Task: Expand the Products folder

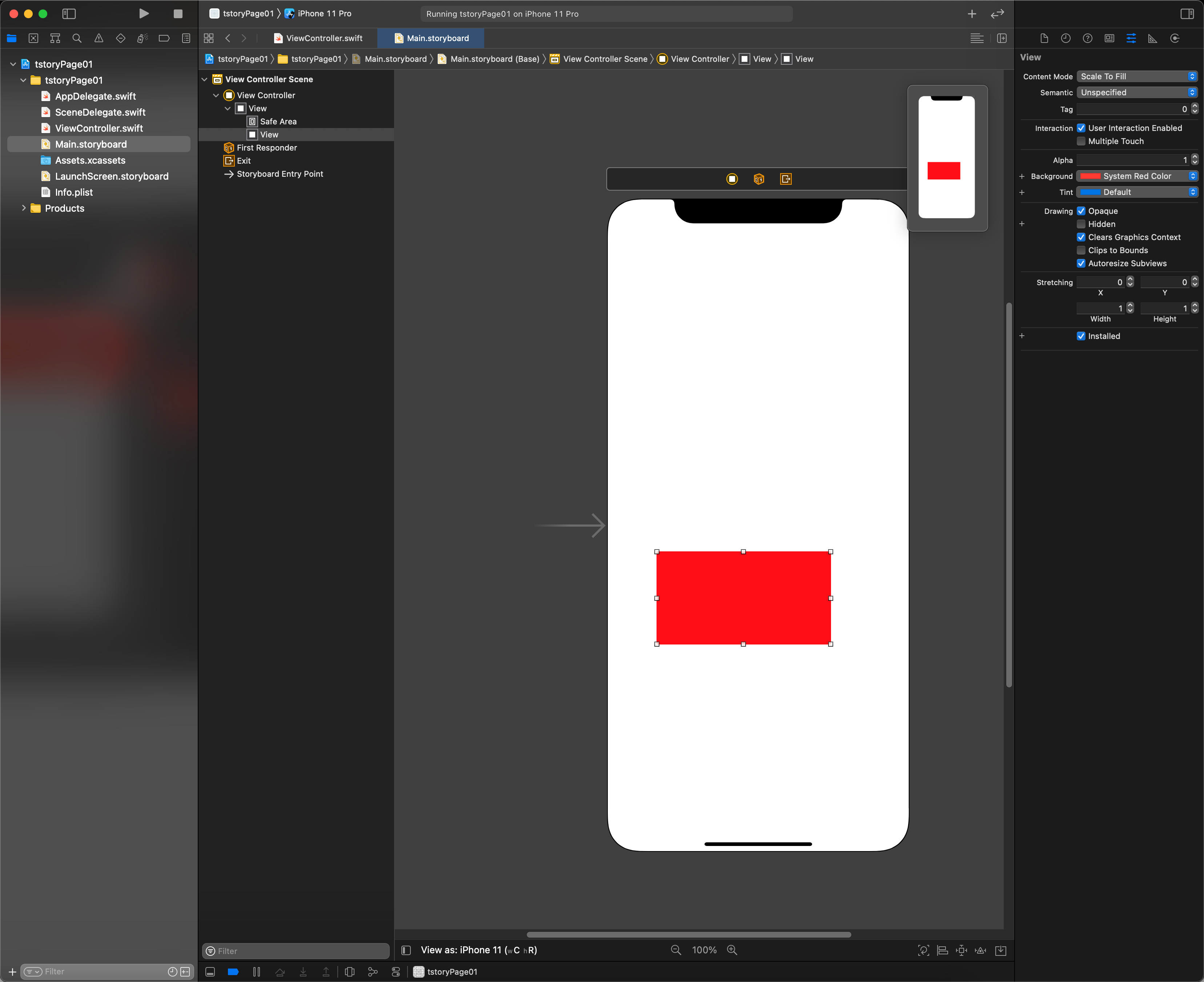Action: click(x=24, y=208)
